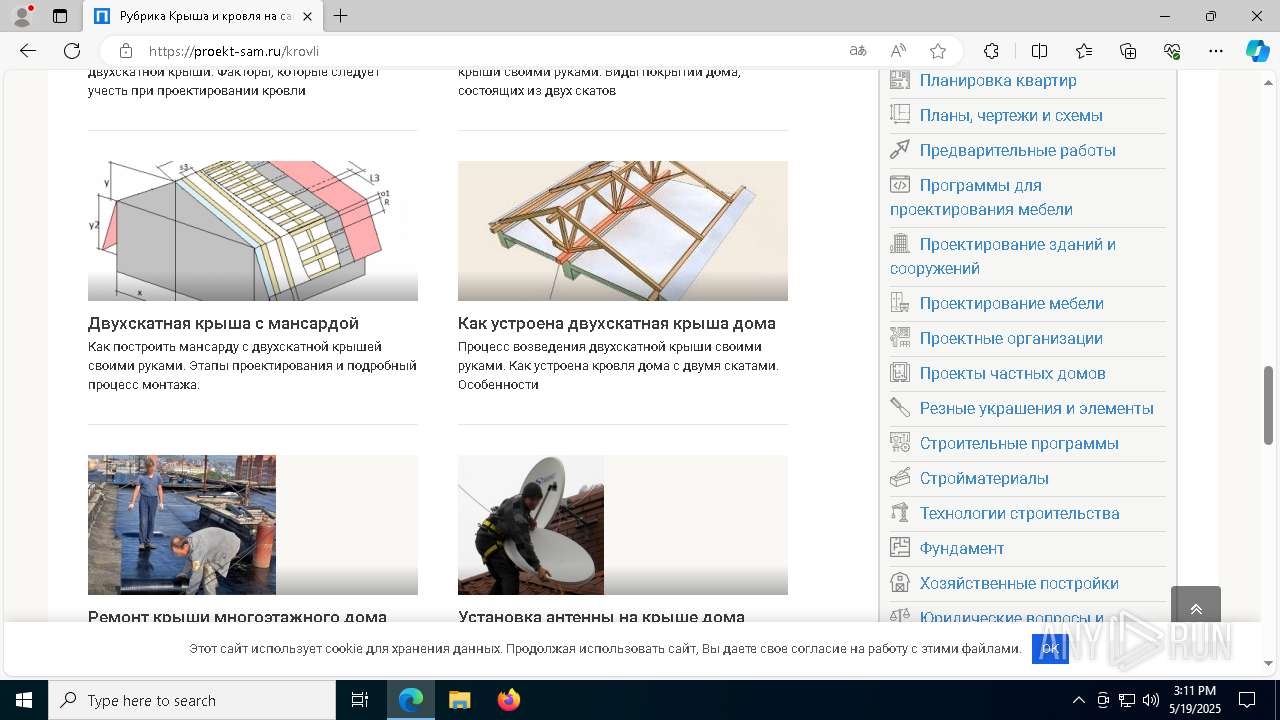Open article Установка антенны на крыше дома
Viewport: 1280px width, 720px height.
(601, 617)
